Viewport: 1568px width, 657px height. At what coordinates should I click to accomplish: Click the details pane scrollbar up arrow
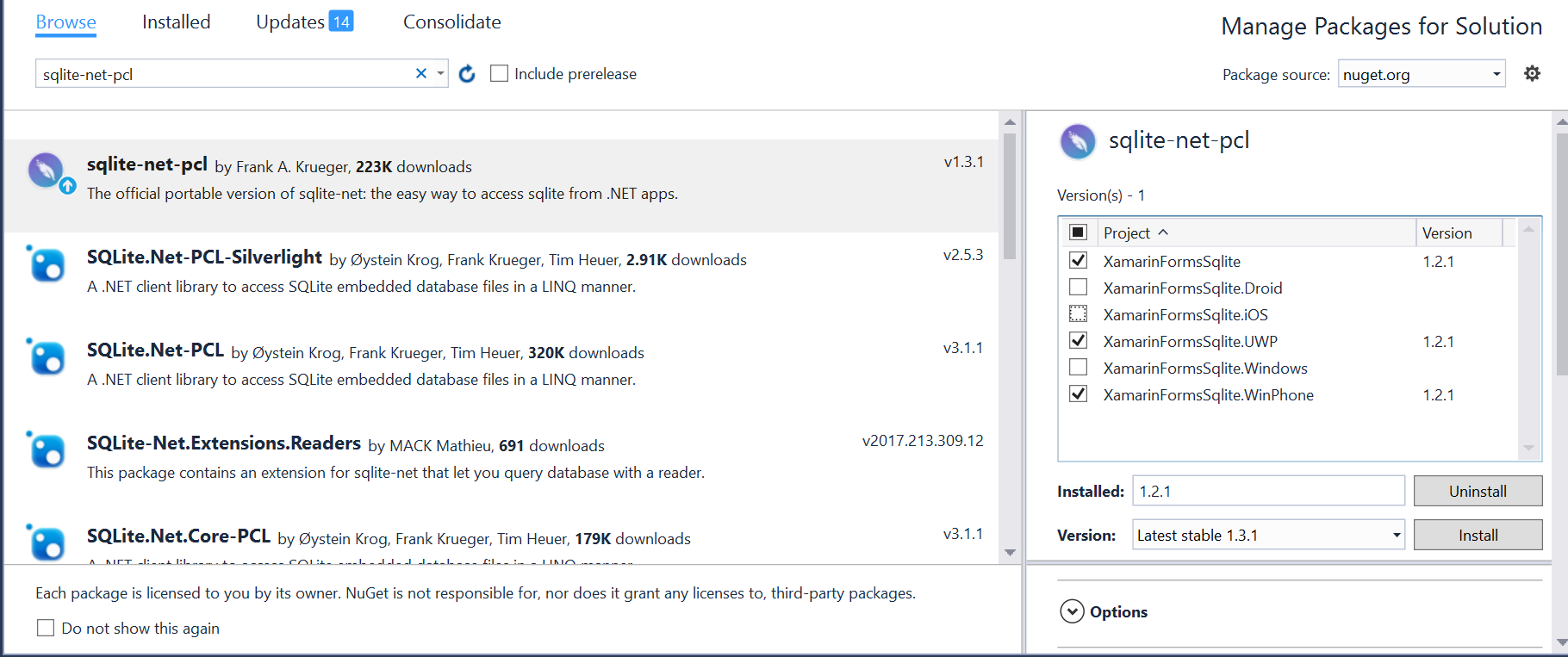tap(1561, 122)
